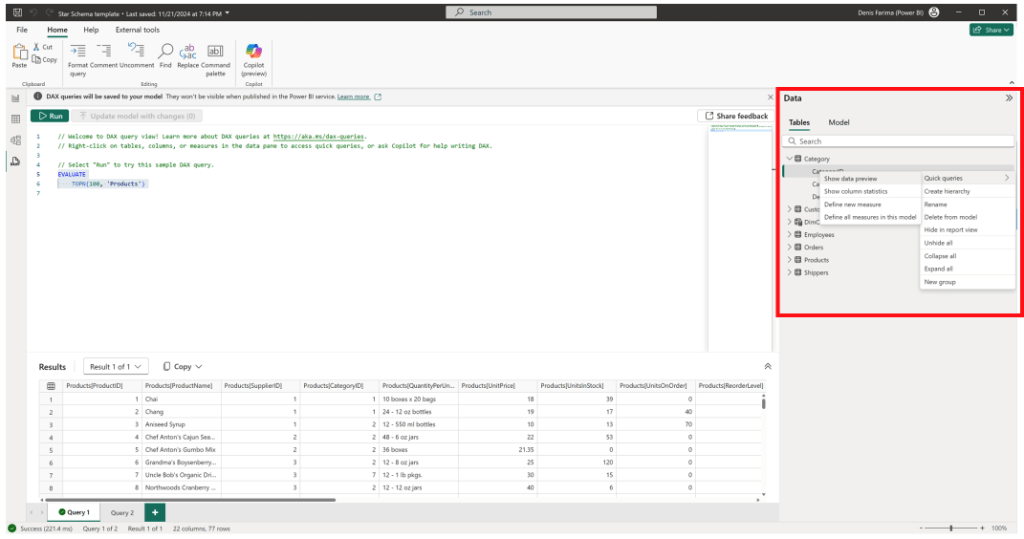Image resolution: width=1024 pixels, height=539 pixels.
Task: Switch to Model view in left sidebar
Action: click(15, 140)
